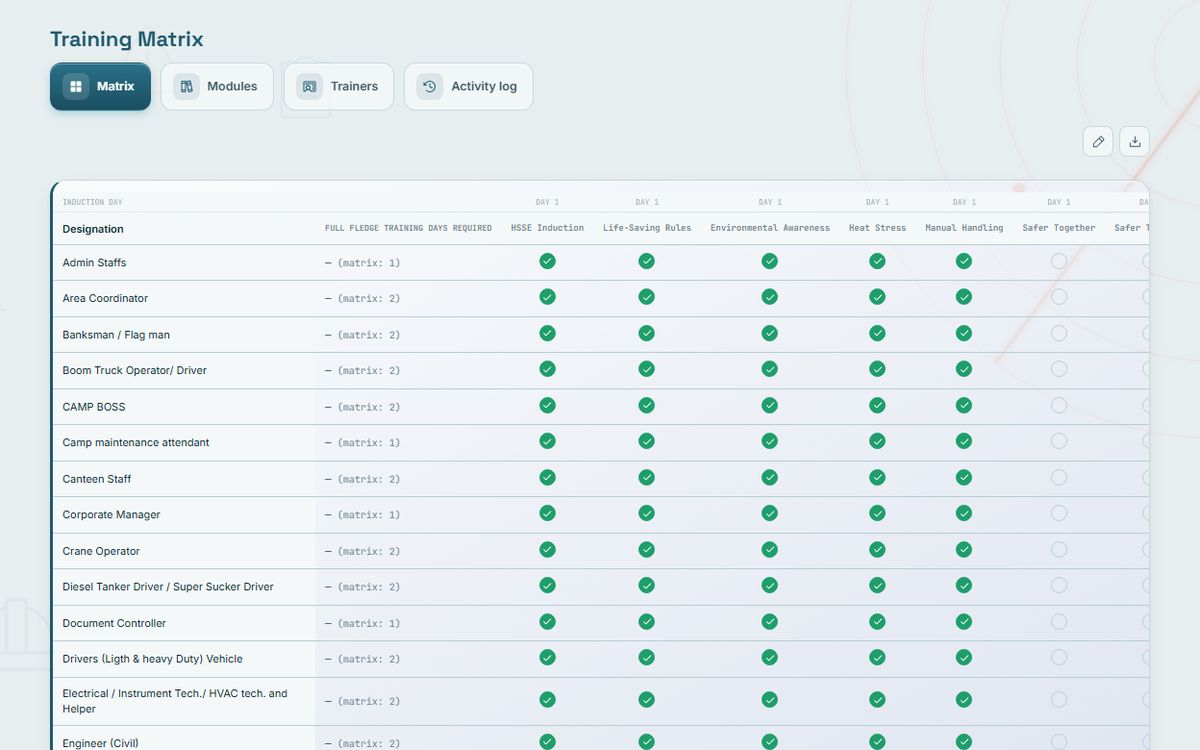Click the INDUCTION DAY label
This screenshot has width=1200, height=750.
click(92, 202)
